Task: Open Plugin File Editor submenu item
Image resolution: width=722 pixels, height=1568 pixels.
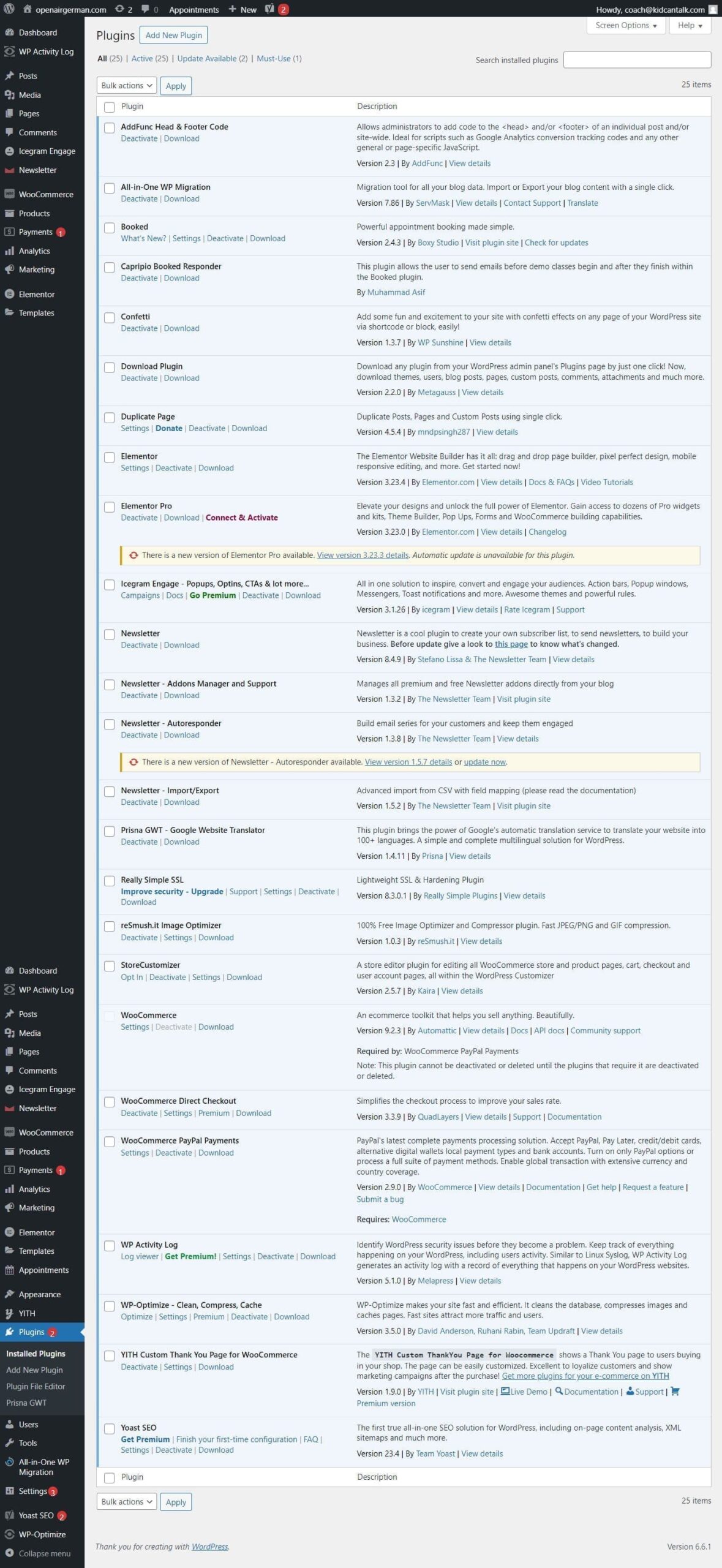Action: (x=36, y=1386)
